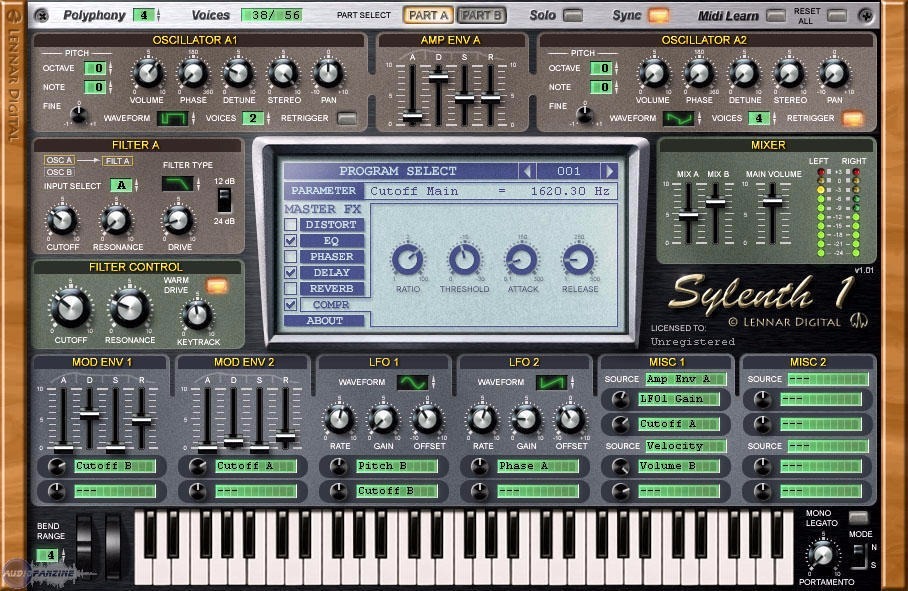
Task: Click the Portamento knob
Action: coord(823,556)
